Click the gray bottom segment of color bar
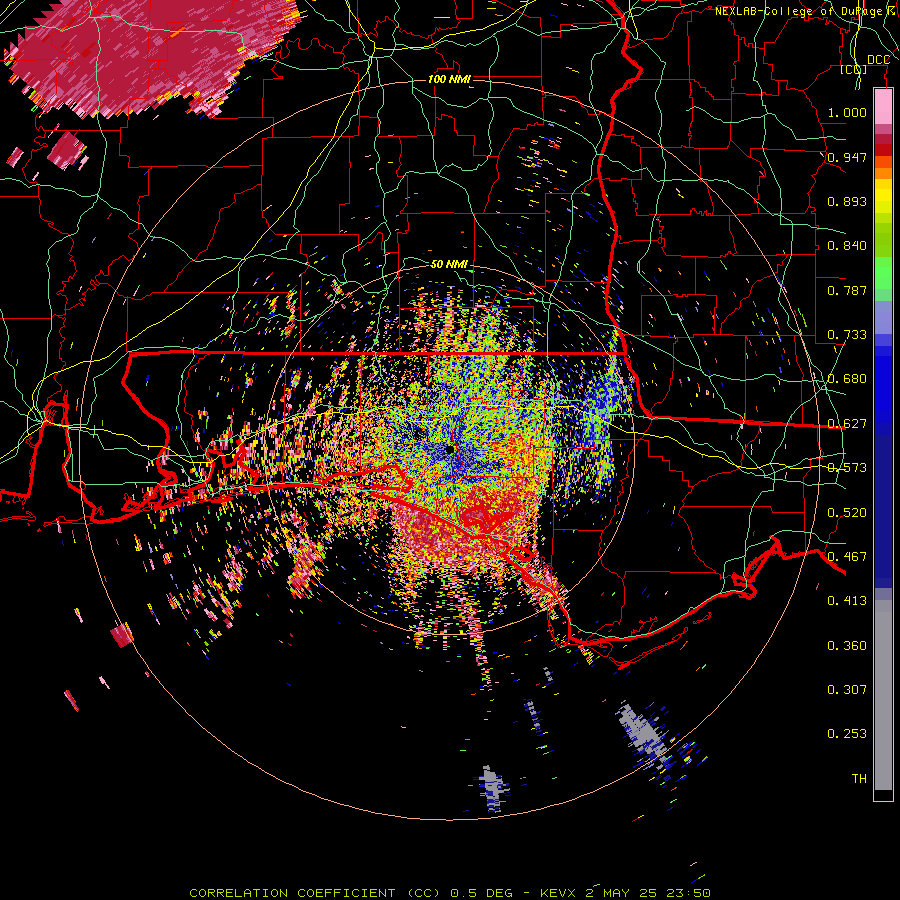Image resolution: width=900 pixels, height=900 pixels. coord(883,695)
